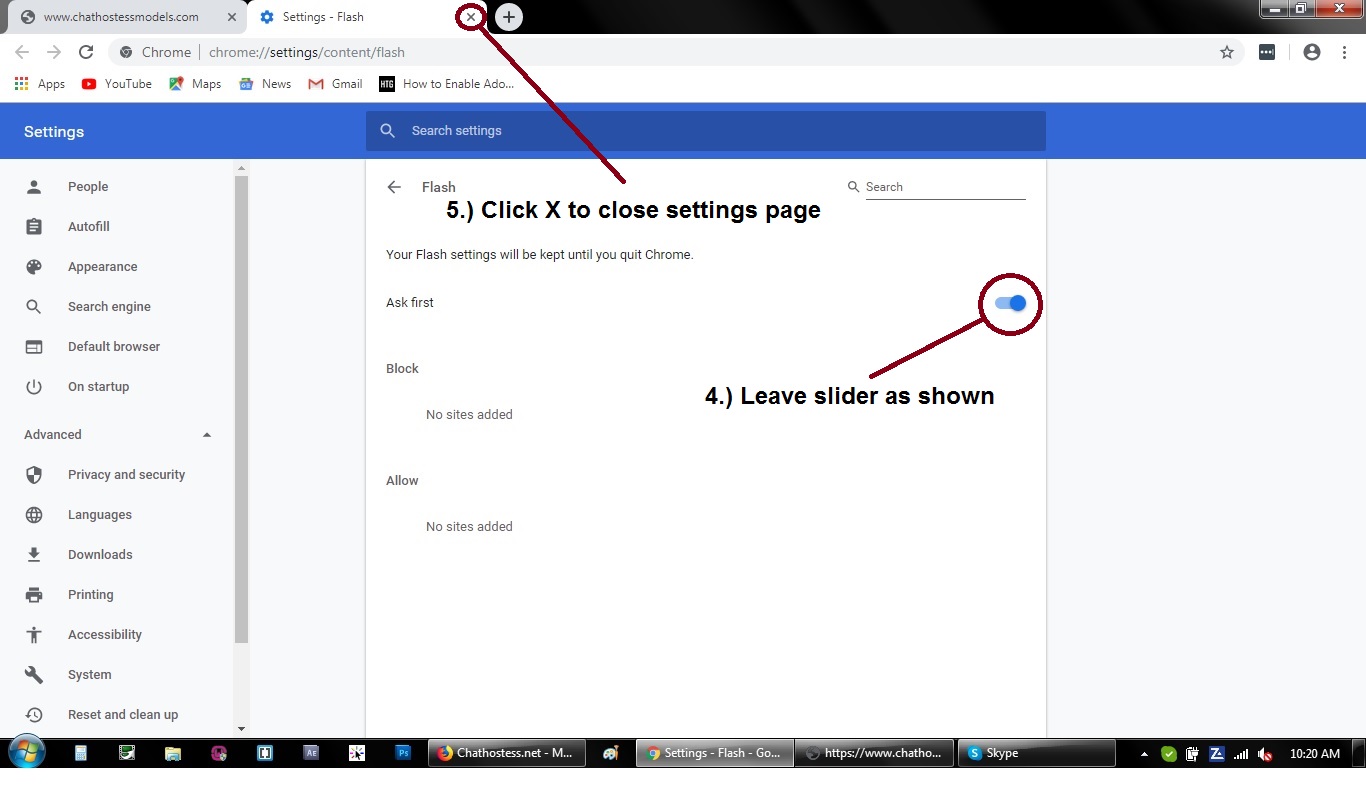Open On startup settings section
This screenshot has width=1366, height=800.
[98, 387]
